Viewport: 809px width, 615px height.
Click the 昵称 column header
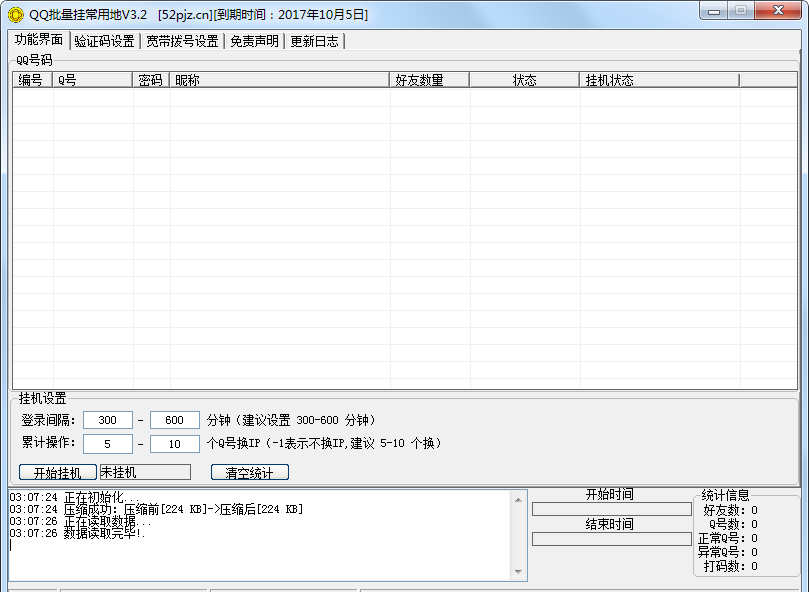click(x=279, y=80)
